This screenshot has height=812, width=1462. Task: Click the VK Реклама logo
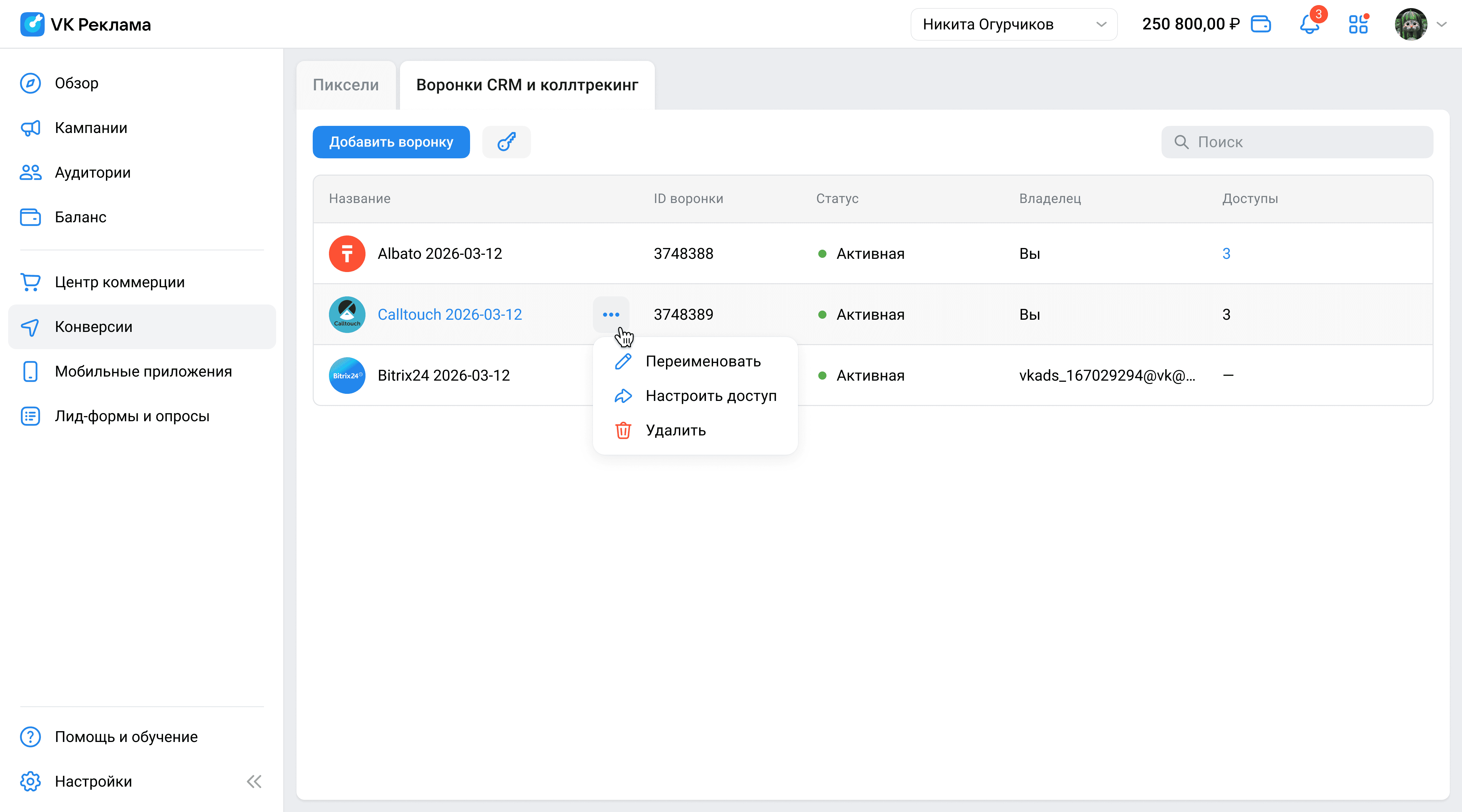(x=86, y=24)
